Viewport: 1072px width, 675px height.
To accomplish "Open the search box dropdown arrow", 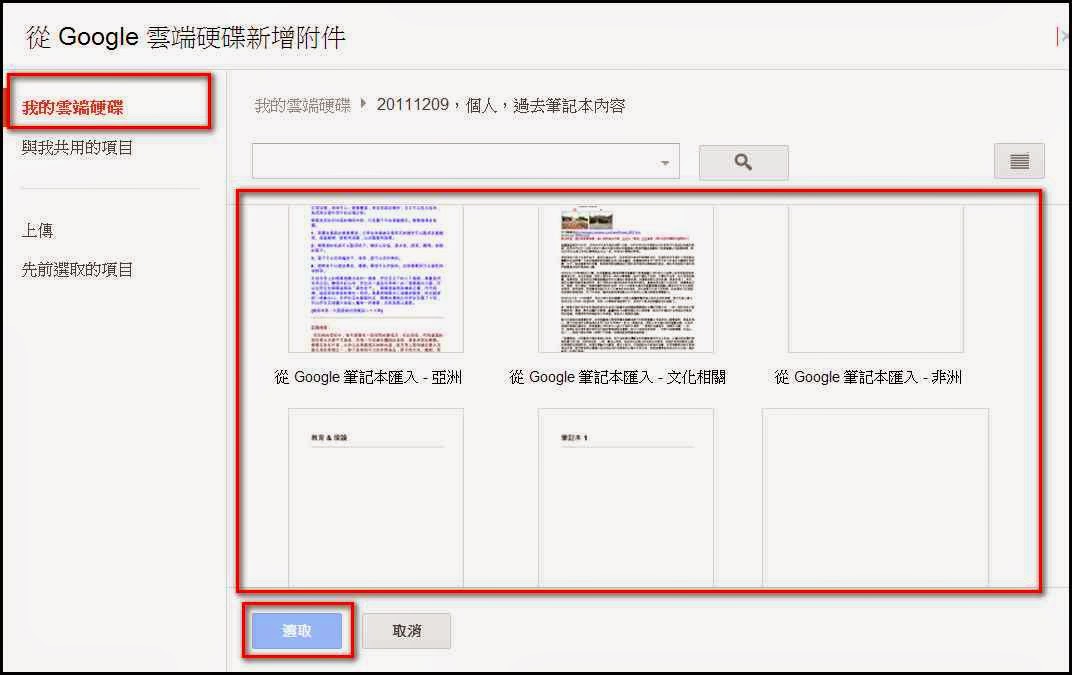I will coord(665,163).
